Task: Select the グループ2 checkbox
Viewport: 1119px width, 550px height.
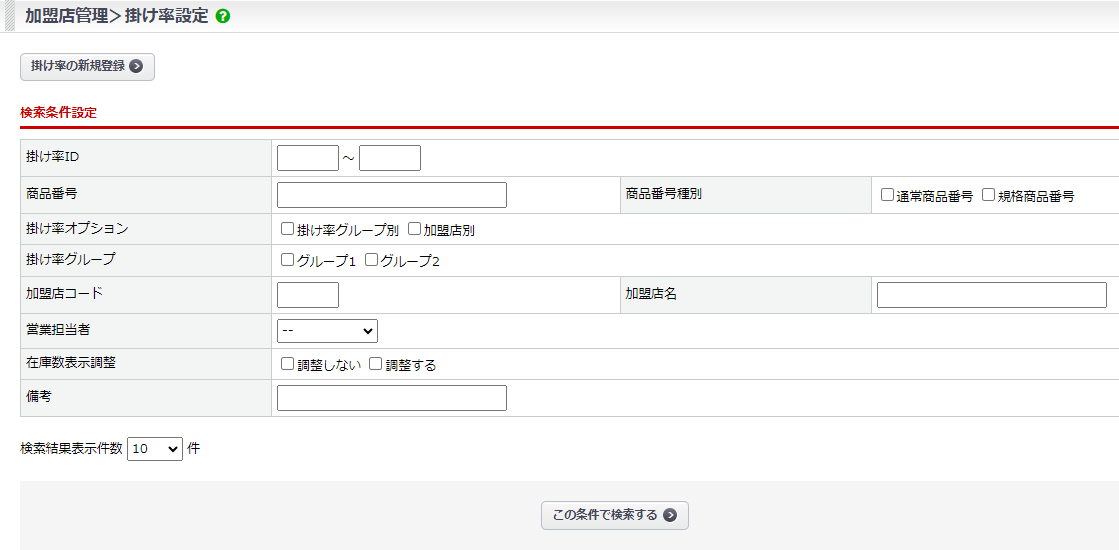Action: pos(371,260)
